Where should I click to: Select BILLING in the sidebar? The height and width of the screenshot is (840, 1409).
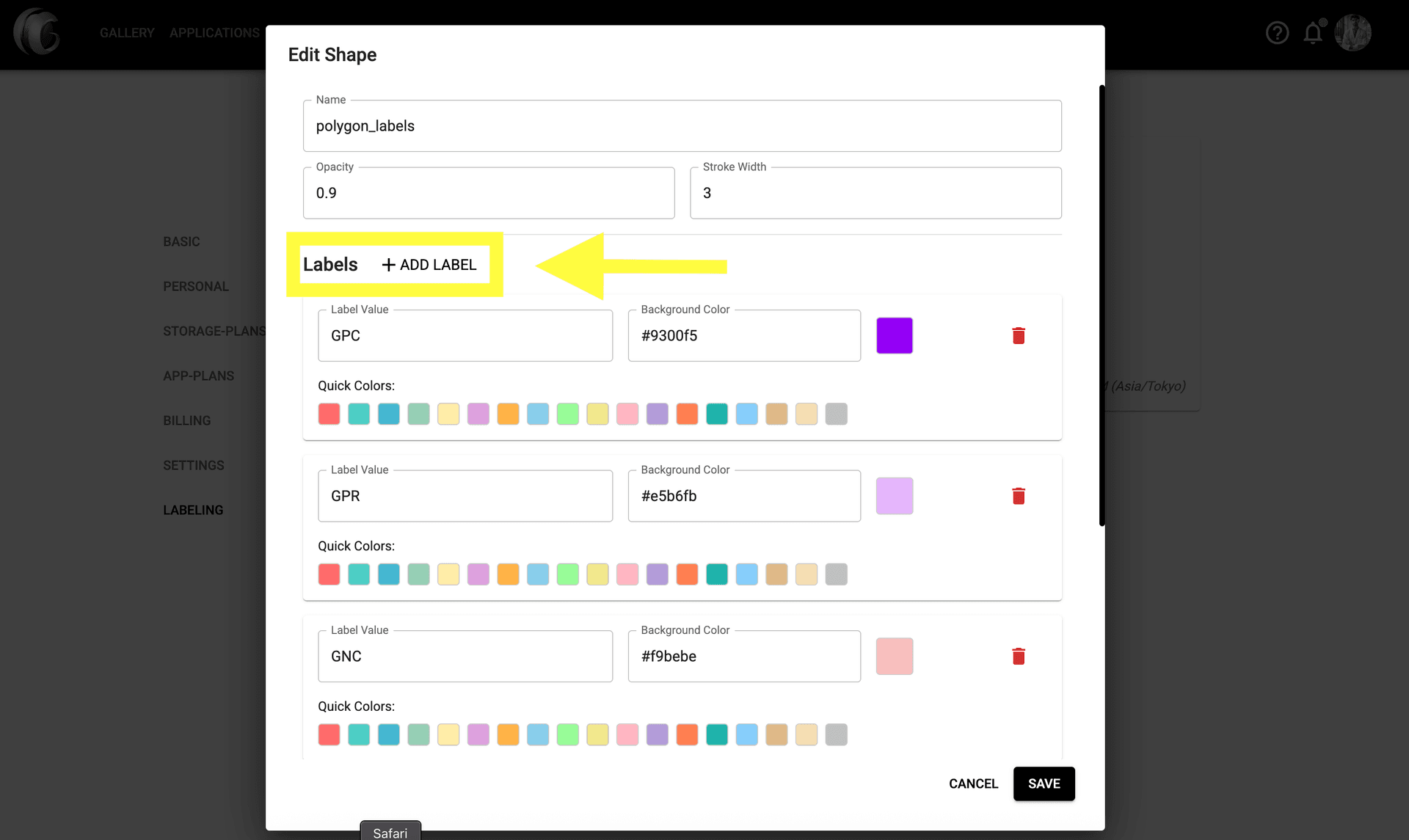pyautogui.click(x=186, y=420)
